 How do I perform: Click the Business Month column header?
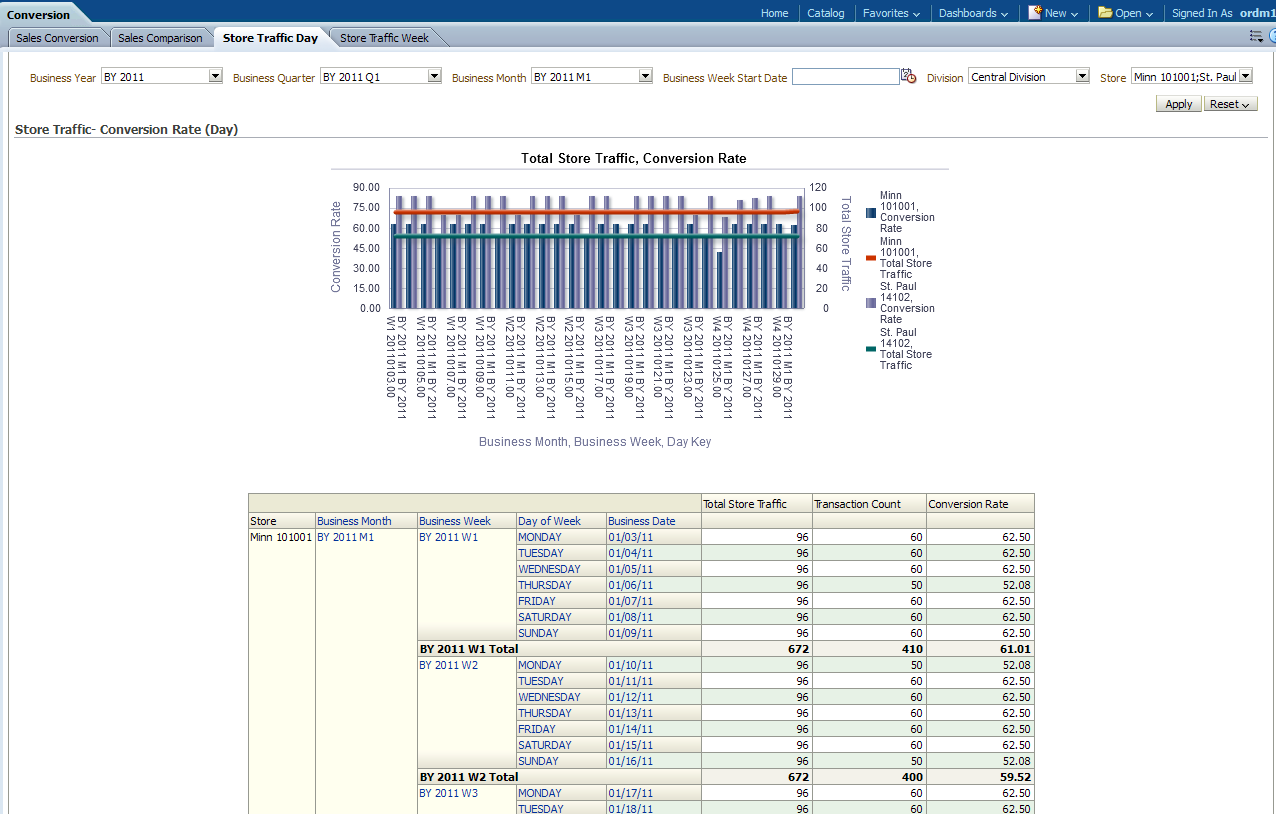354,521
